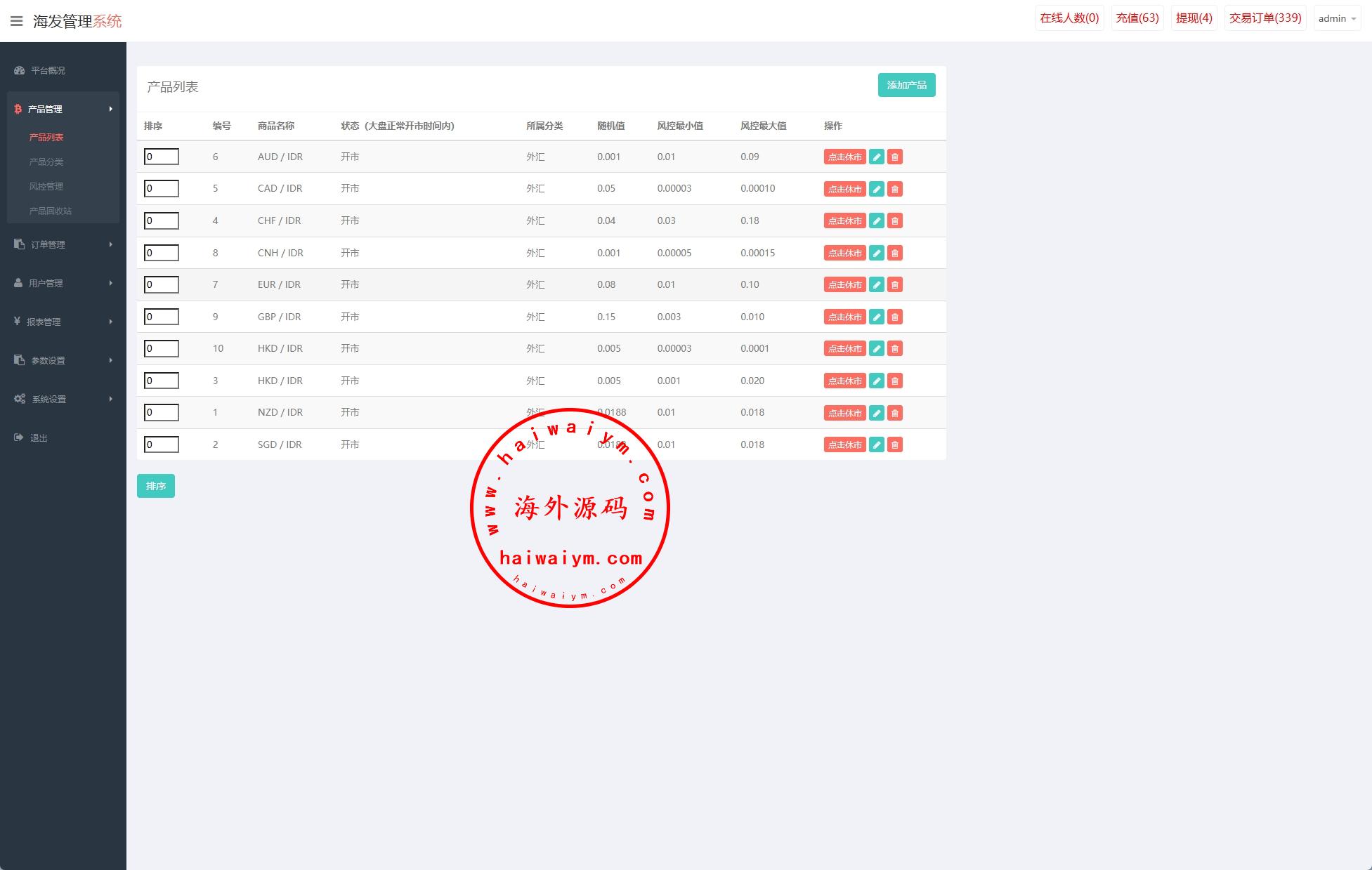1372x870 pixels.
Task: Toggle CHF / IDR to market closed
Action: 844,220
